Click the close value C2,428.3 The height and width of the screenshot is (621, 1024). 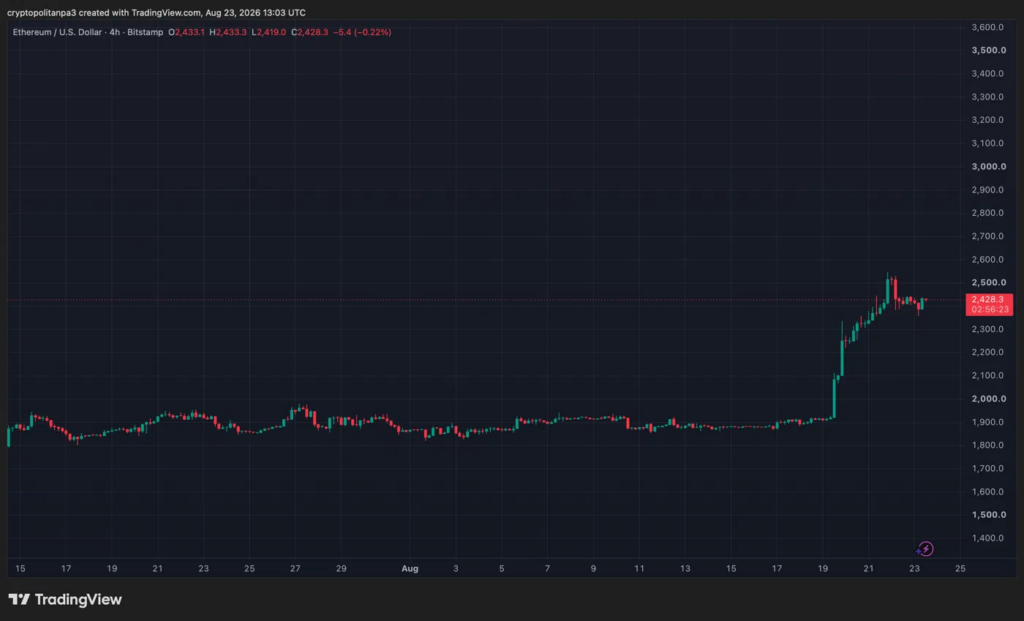coord(310,32)
